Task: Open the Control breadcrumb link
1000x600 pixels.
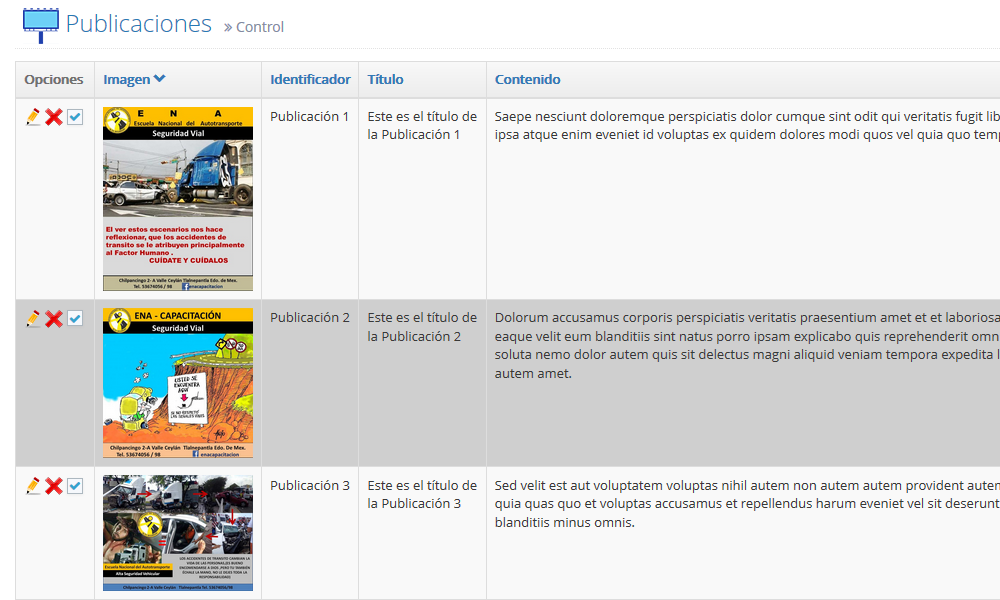Action: pos(259,27)
